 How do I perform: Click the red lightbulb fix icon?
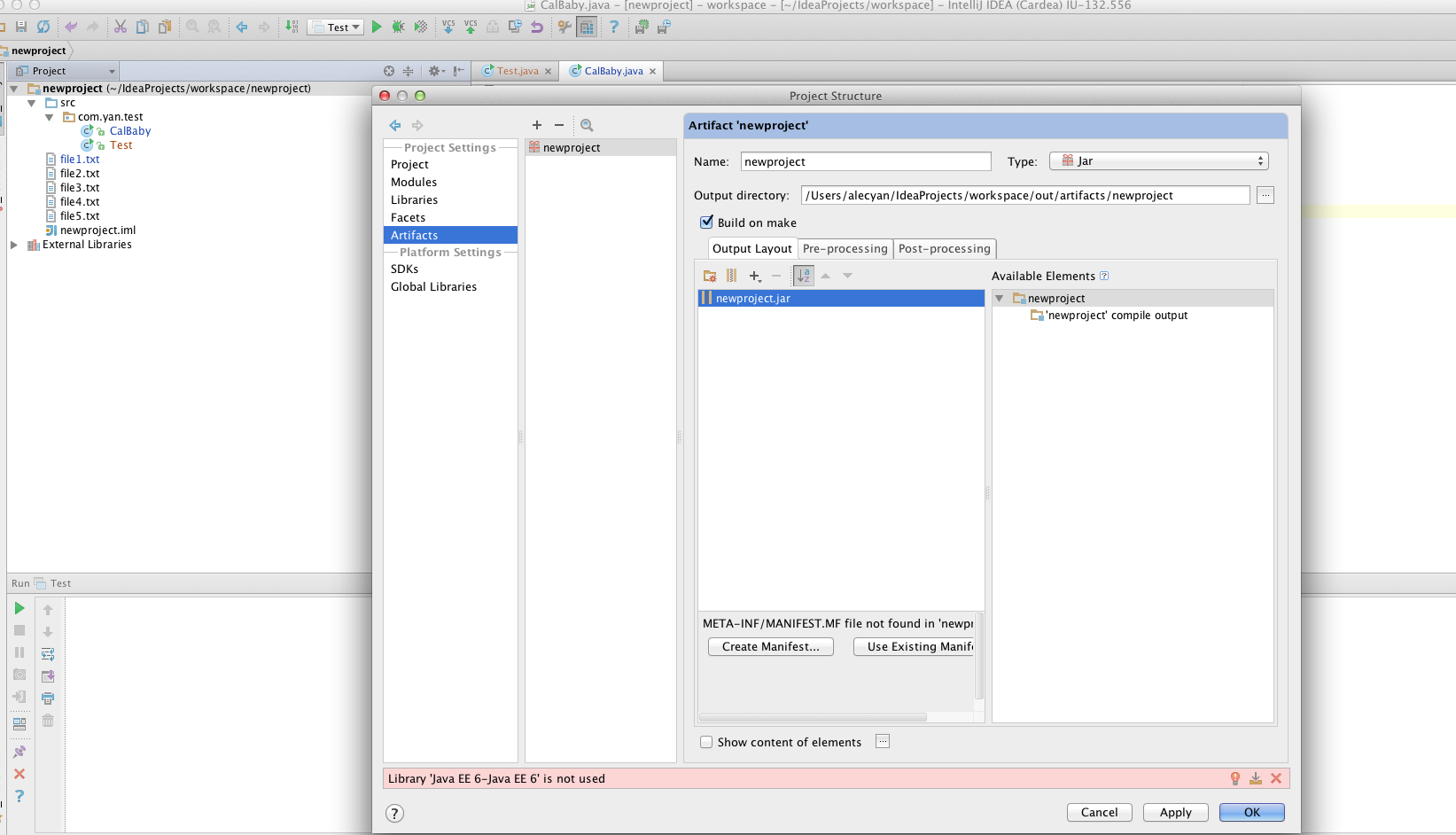point(1234,778)
